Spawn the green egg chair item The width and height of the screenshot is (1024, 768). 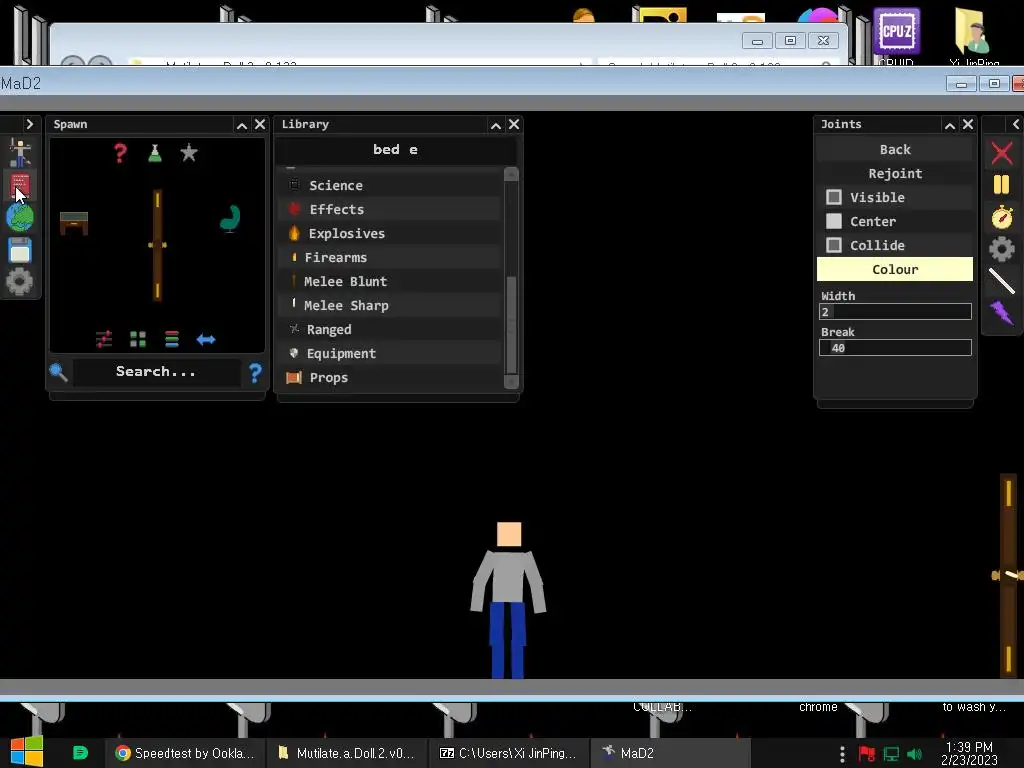click(229, 219)
